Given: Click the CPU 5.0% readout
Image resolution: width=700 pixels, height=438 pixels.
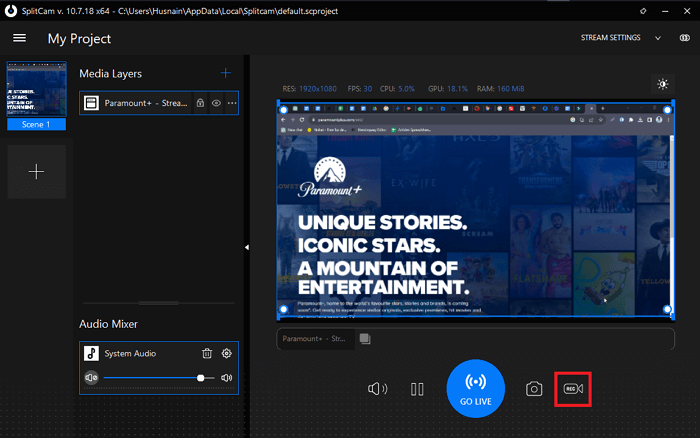Looking at the screenshot, I should (397, 89).
